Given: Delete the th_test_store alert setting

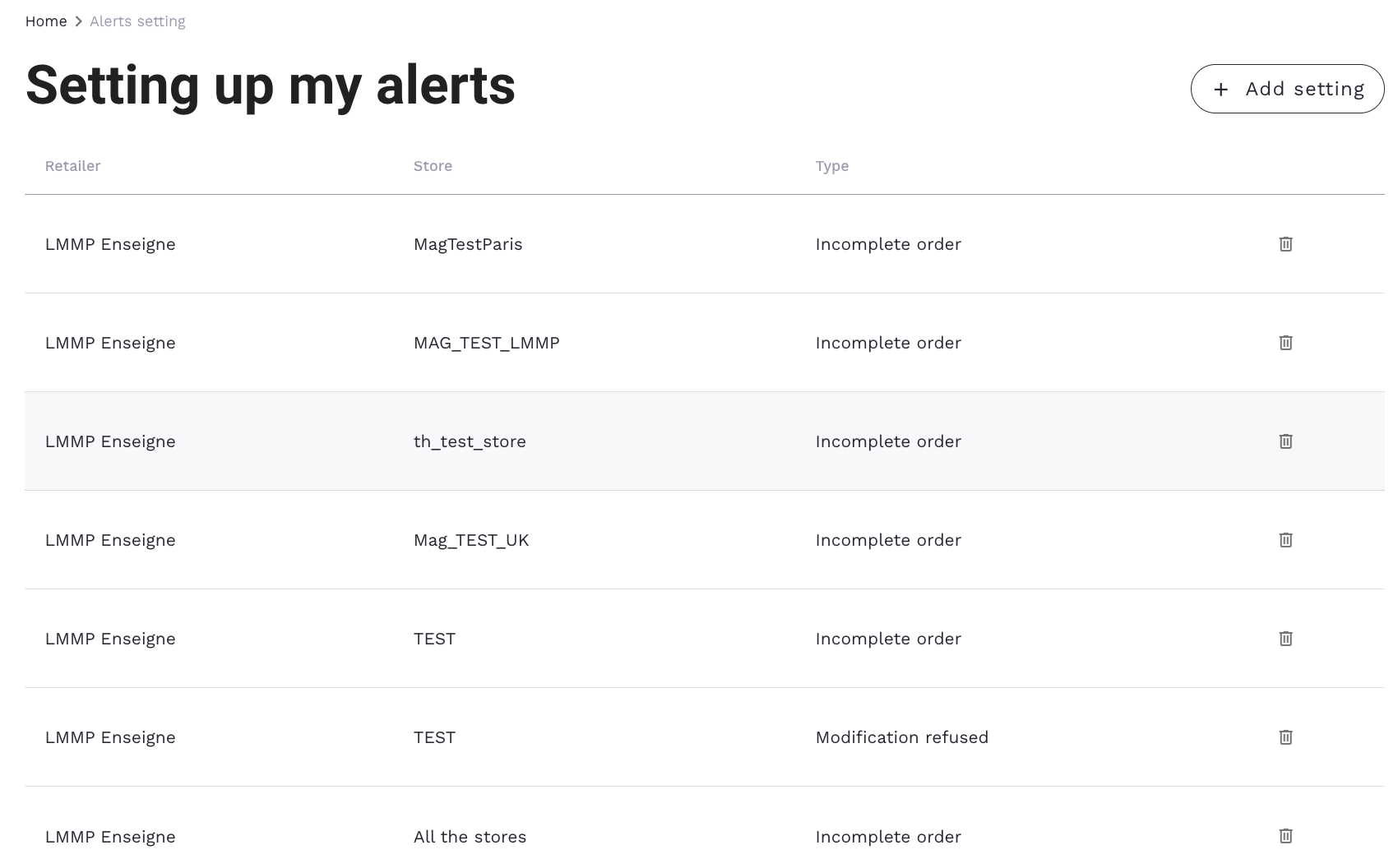Looking at the screenshot, I should [1285, 441].
